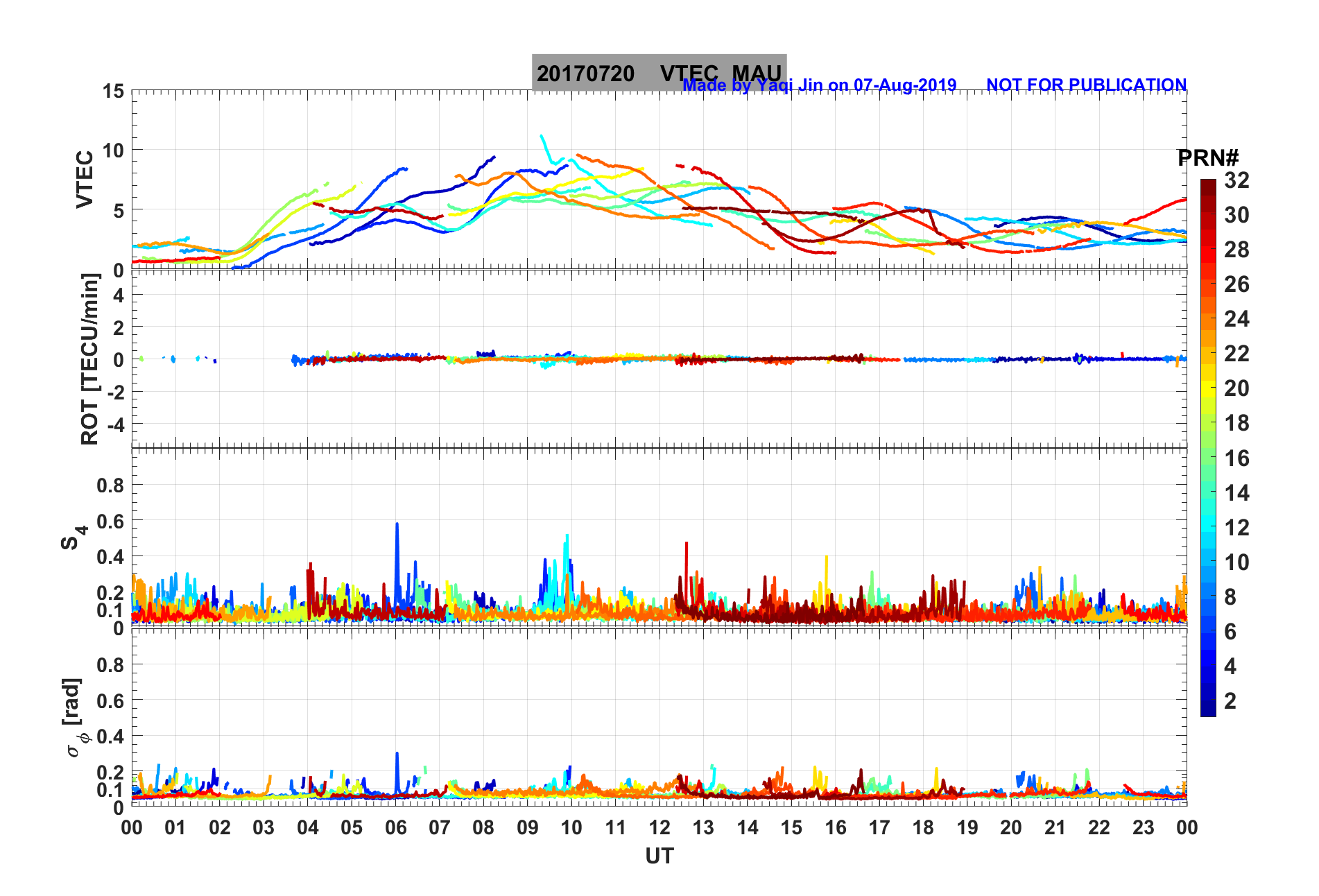Click the '4' tick on the ROT axis
The height and width of the screenshot is (896, 1319).
[x=119, y=295]
